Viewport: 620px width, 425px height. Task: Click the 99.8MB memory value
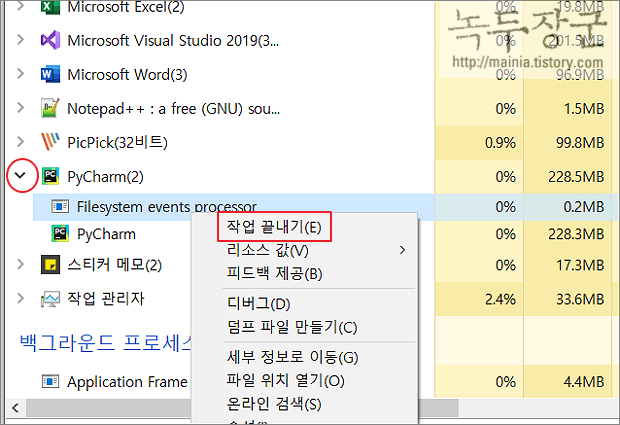(x=580, y=142)
